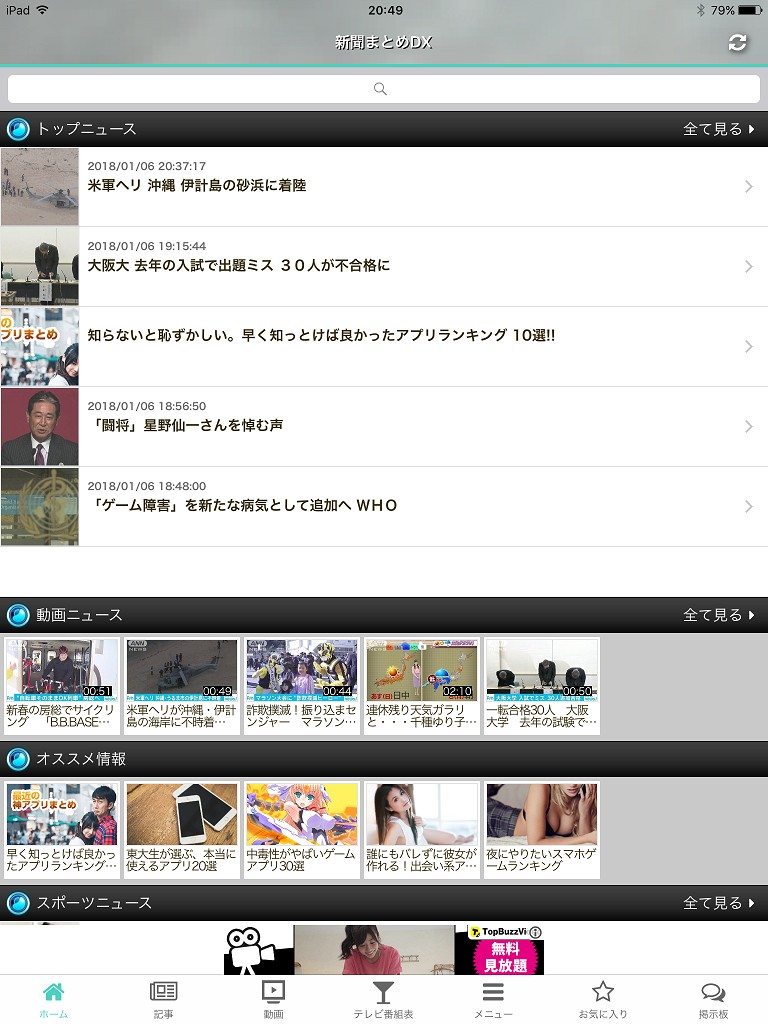Screen dimensions: 768x1024
Task: Play the 00:51 cycling video thumbnail
Action: click(x=62, y=669)
